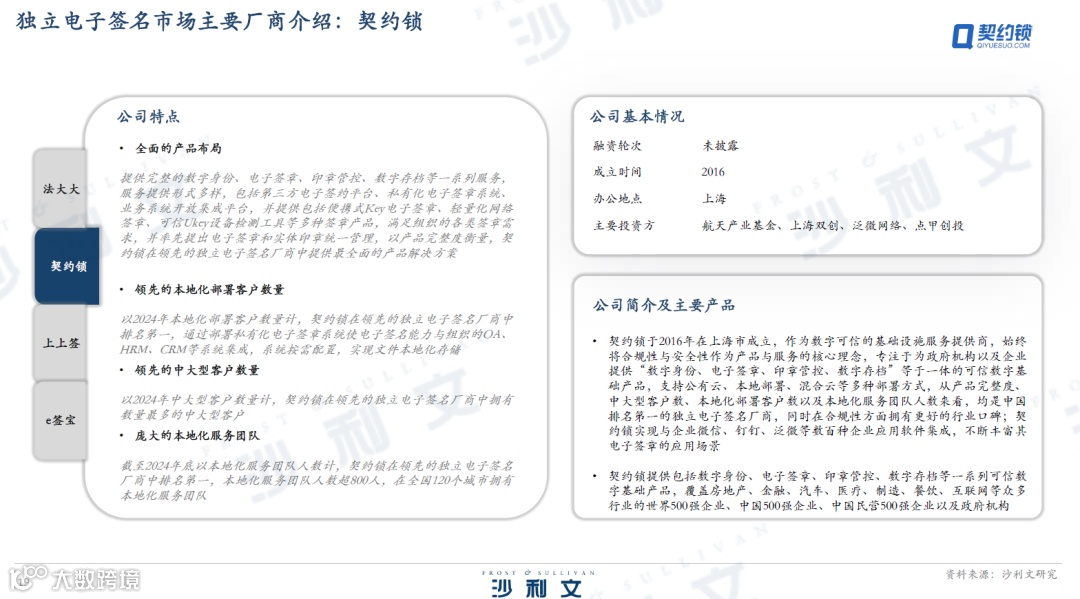Click the 2016 founding year value
Screen dimensions: 1080x599
713,172
